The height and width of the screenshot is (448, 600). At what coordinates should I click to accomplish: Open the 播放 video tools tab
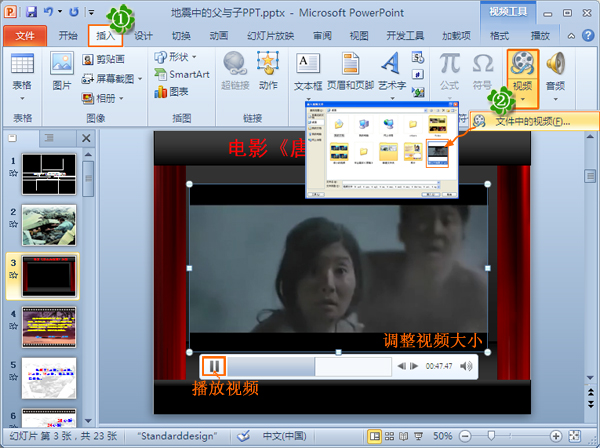(540, 36)
